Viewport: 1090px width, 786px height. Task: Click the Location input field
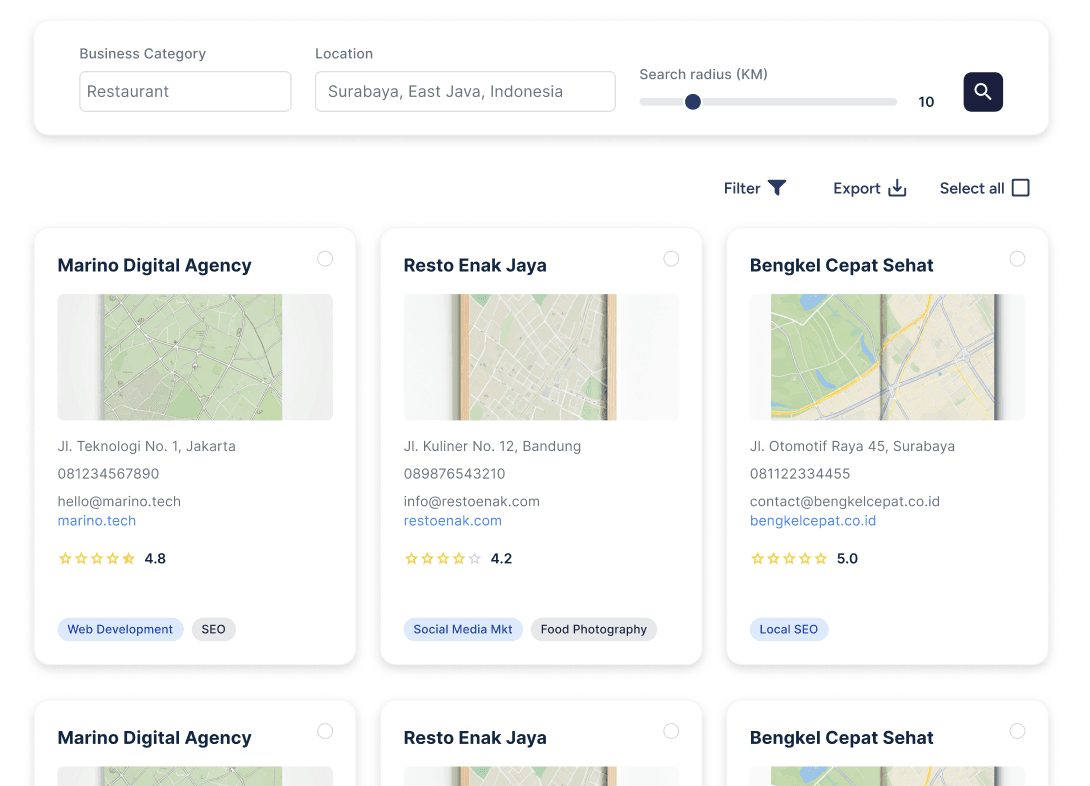(x=465, y=91)
